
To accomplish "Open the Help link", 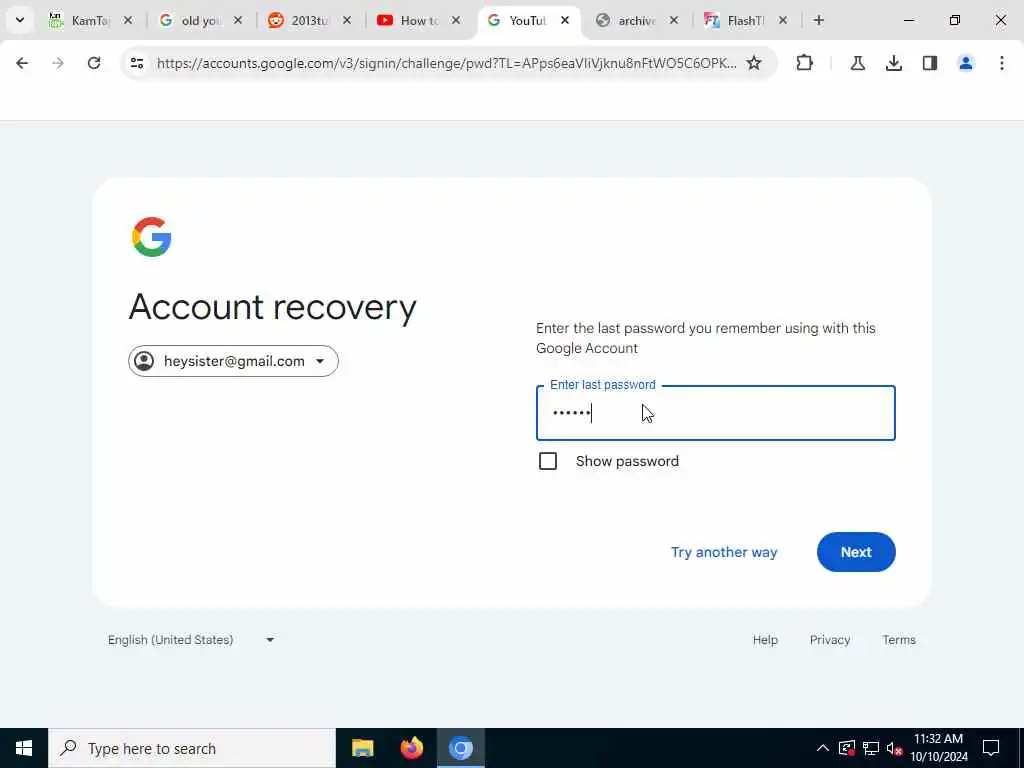I will click(765, 640).
